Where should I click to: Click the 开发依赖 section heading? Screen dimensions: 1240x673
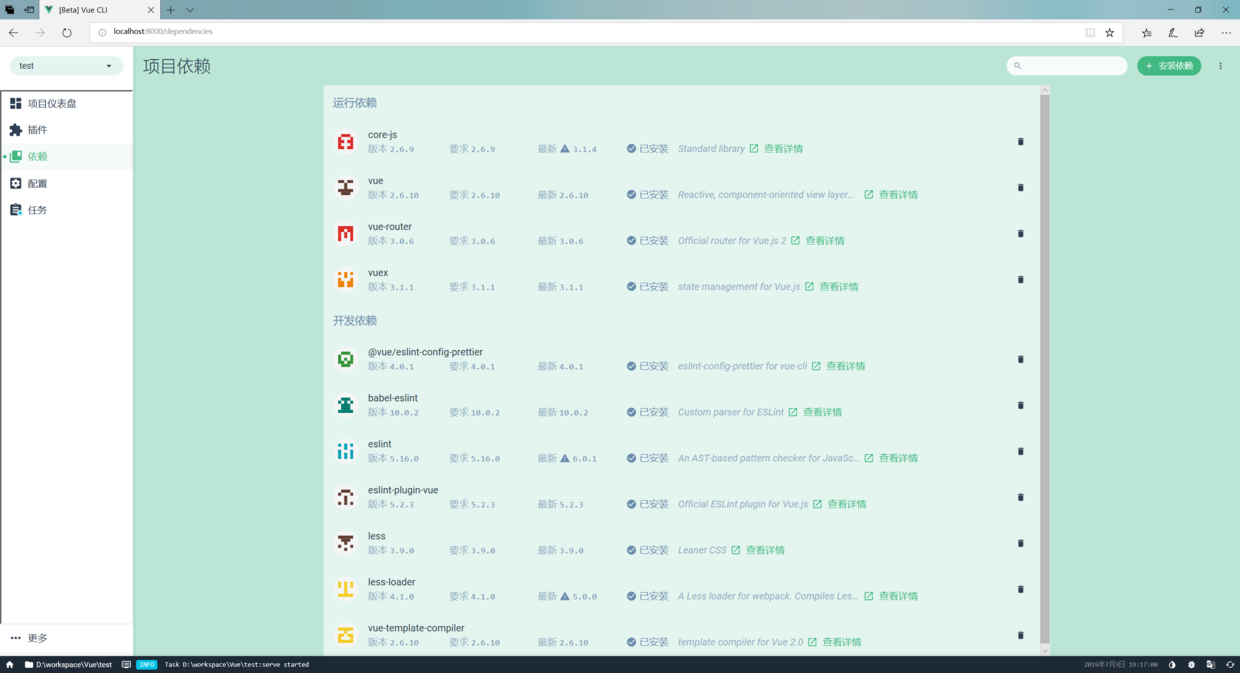coord(355,321)
